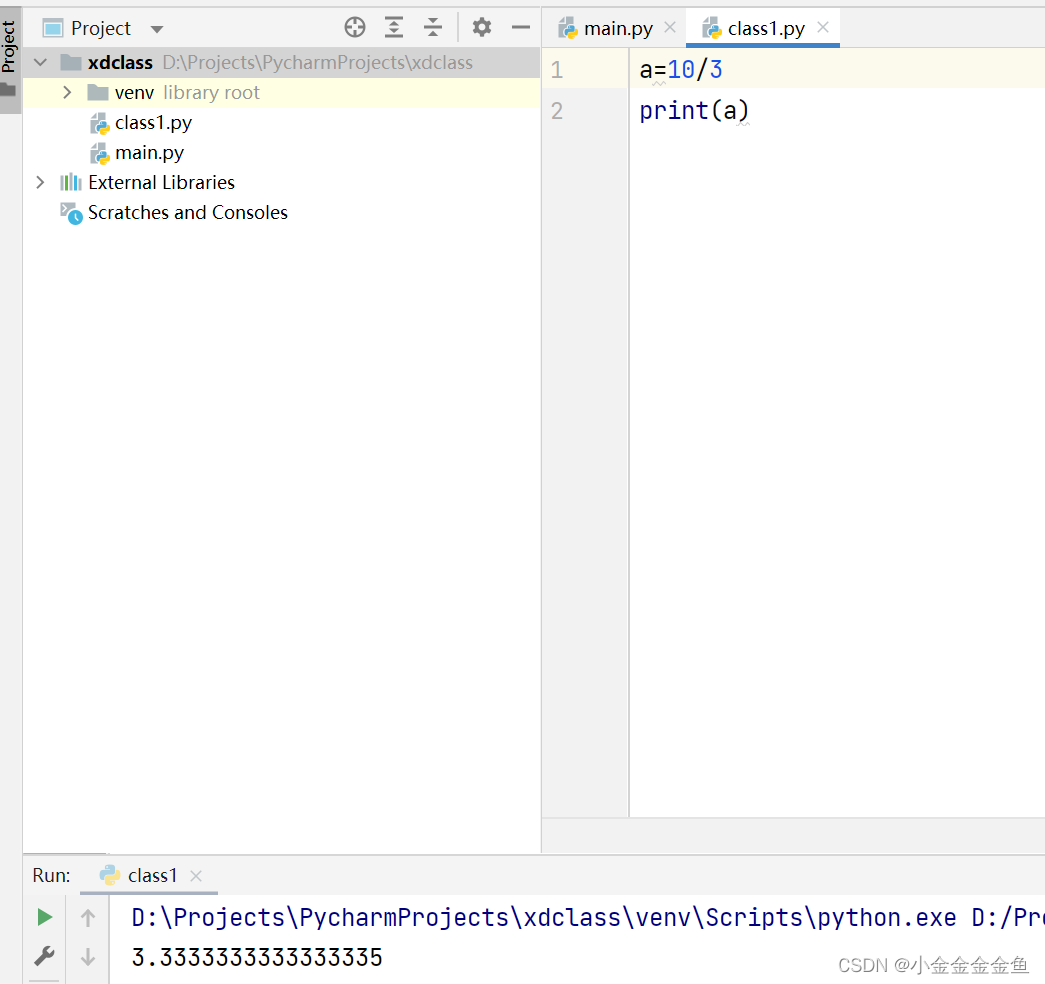Close the class1.py editor tab

pyautogui.click(x=823, y=27)
